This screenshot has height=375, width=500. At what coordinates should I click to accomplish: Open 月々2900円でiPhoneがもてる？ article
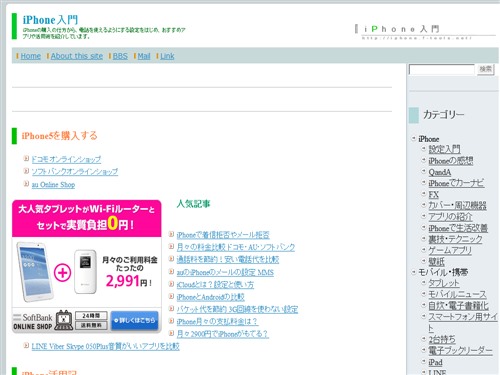(223, 334)
